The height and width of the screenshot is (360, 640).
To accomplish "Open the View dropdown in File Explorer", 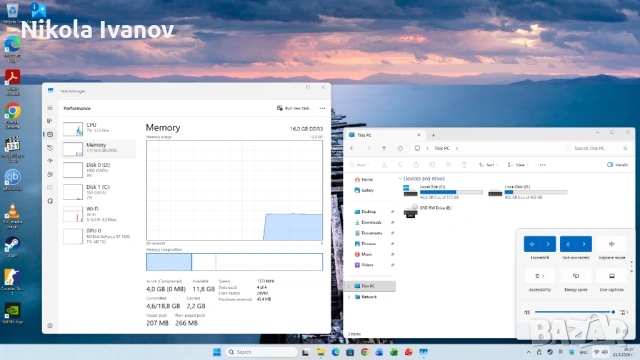I will (518, 165).
